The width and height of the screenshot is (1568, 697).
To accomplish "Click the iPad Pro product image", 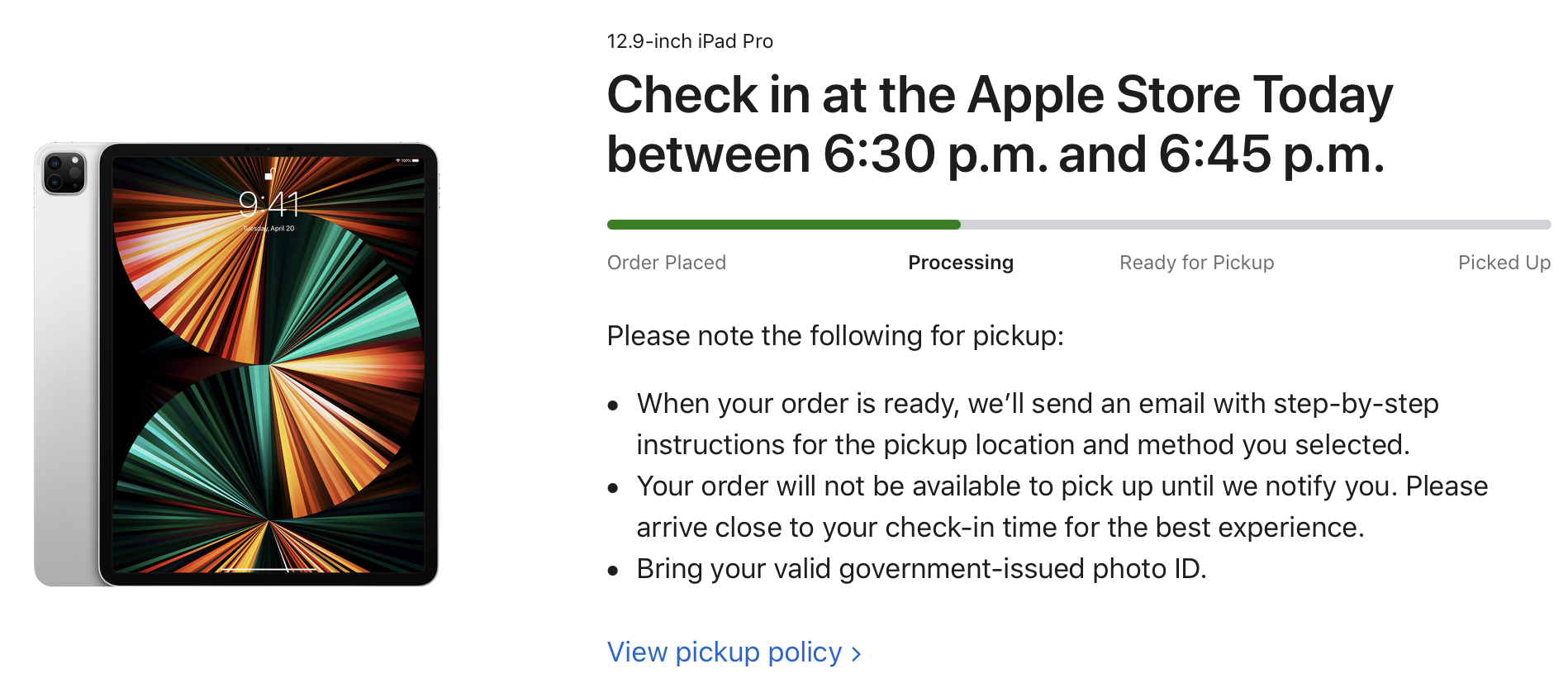I will pyautogui.click(x=236, y=364).
